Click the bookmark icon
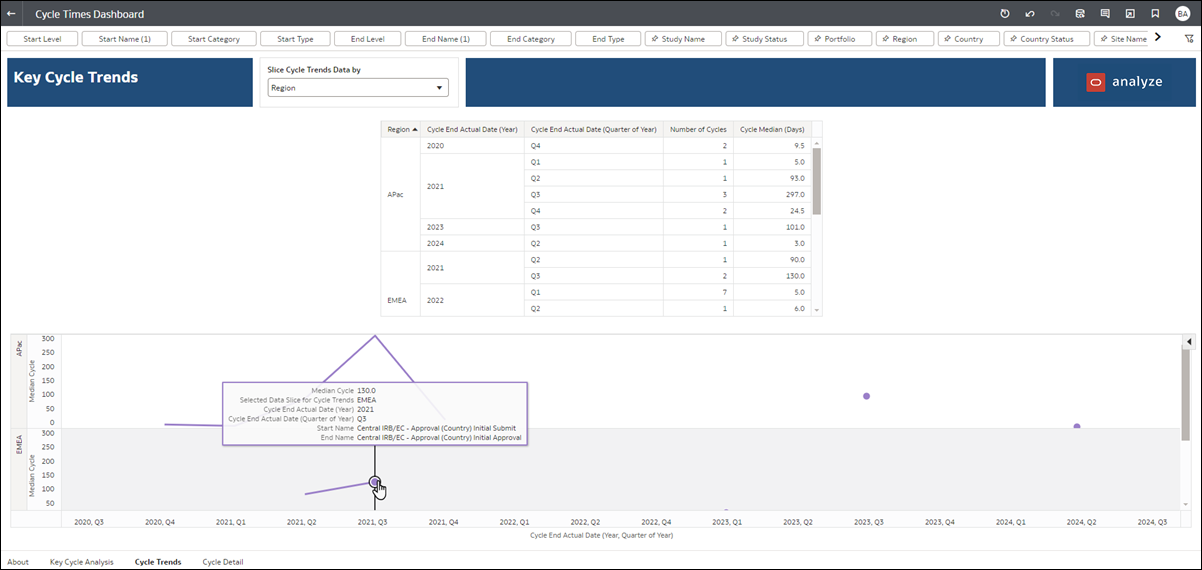This screenshot has width=1202, height=570. (x=1155, y=14)
